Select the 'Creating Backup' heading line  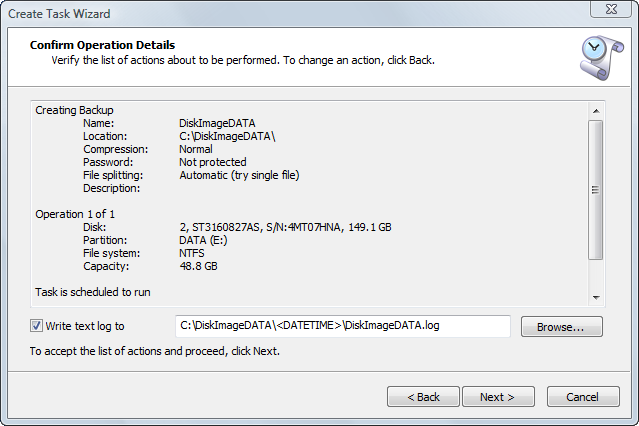74,110
